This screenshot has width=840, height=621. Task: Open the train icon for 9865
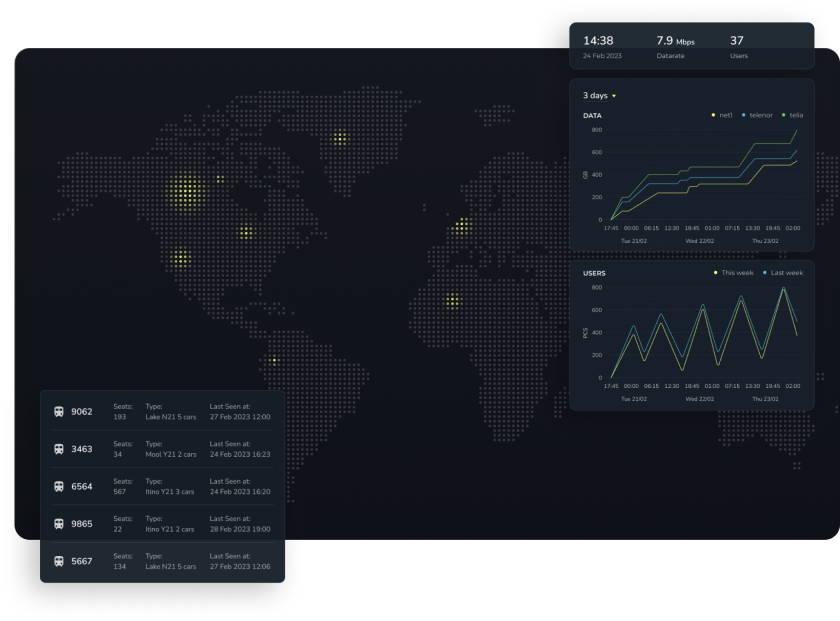(x=59, y=524)
